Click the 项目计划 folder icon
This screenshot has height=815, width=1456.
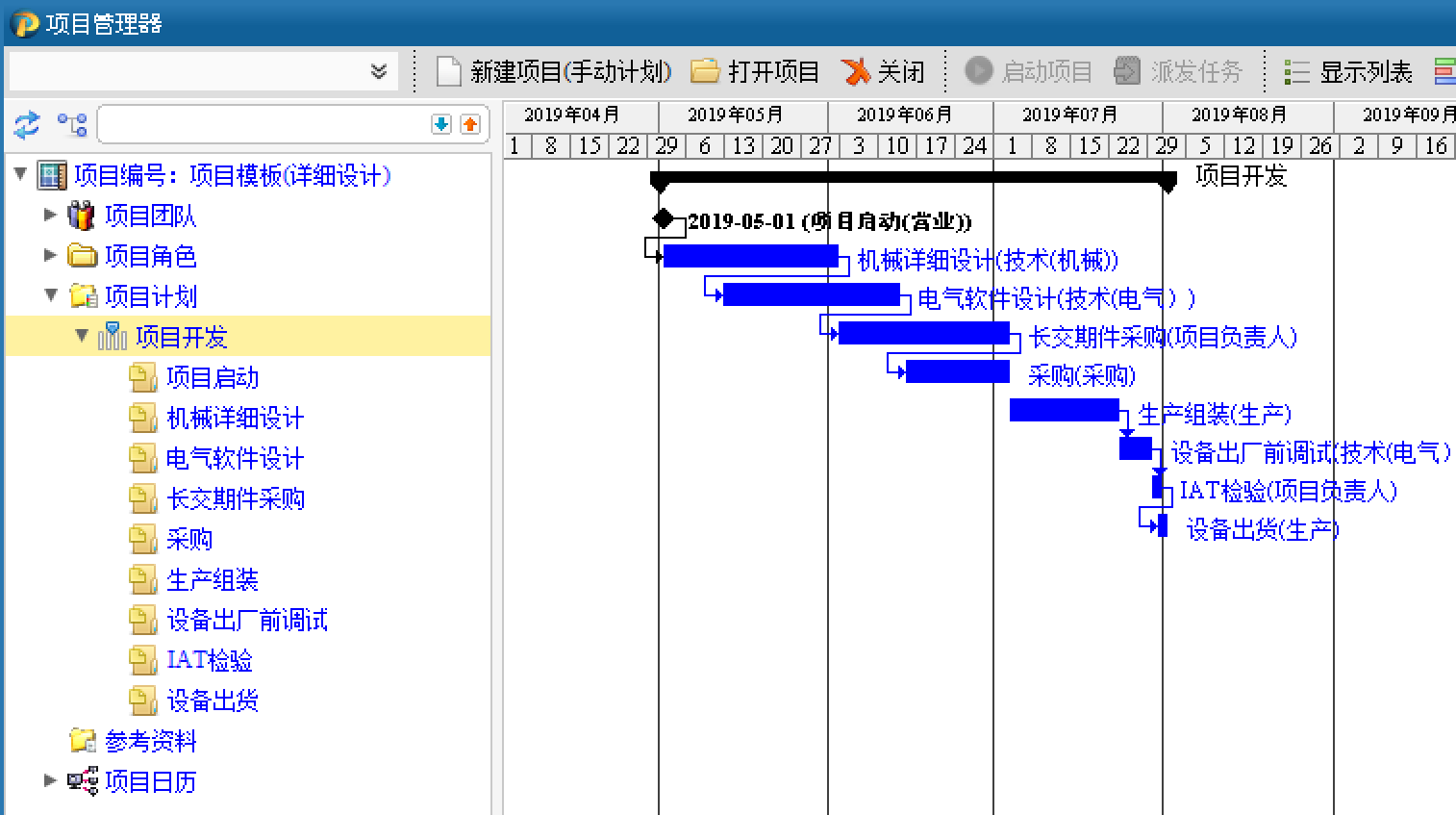click(84, 296)
